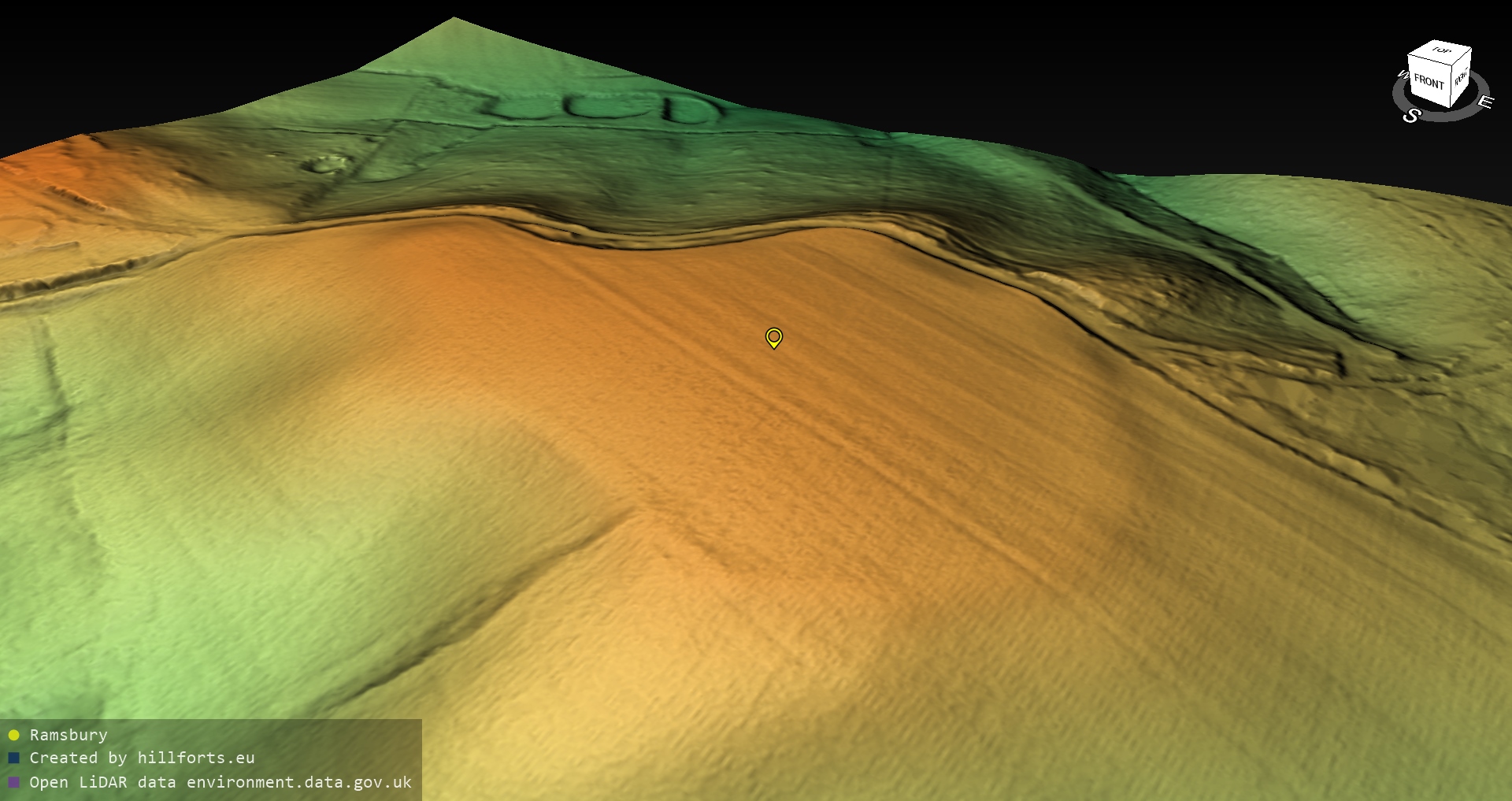Click the RIGHT face of the view cube
Image resolution: width=1512 pixels, height=801 pixels.
(x=1461, y=77)
